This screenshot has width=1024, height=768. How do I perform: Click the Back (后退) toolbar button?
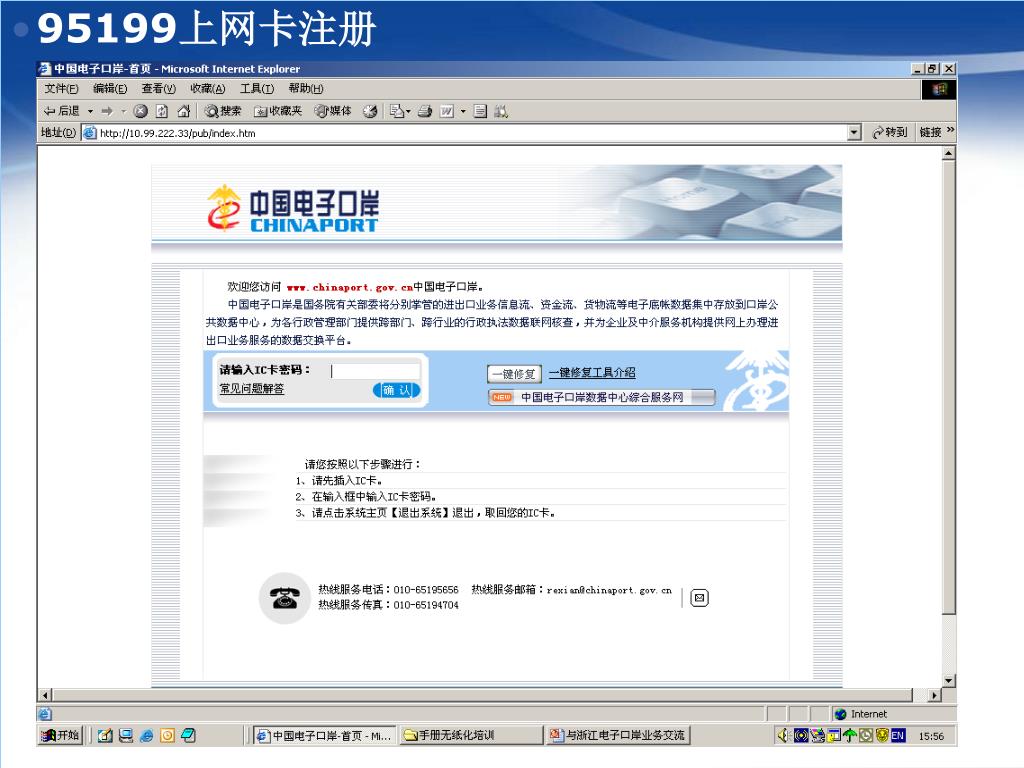(61, 112)
